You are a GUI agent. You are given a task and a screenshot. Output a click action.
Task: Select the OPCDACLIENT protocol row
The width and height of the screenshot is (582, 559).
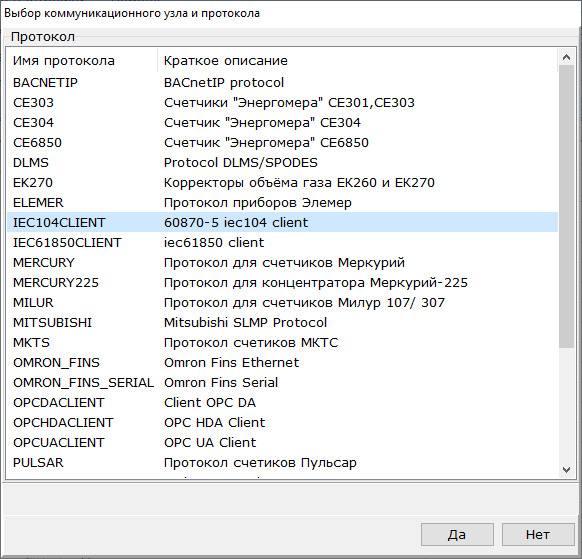282,403
